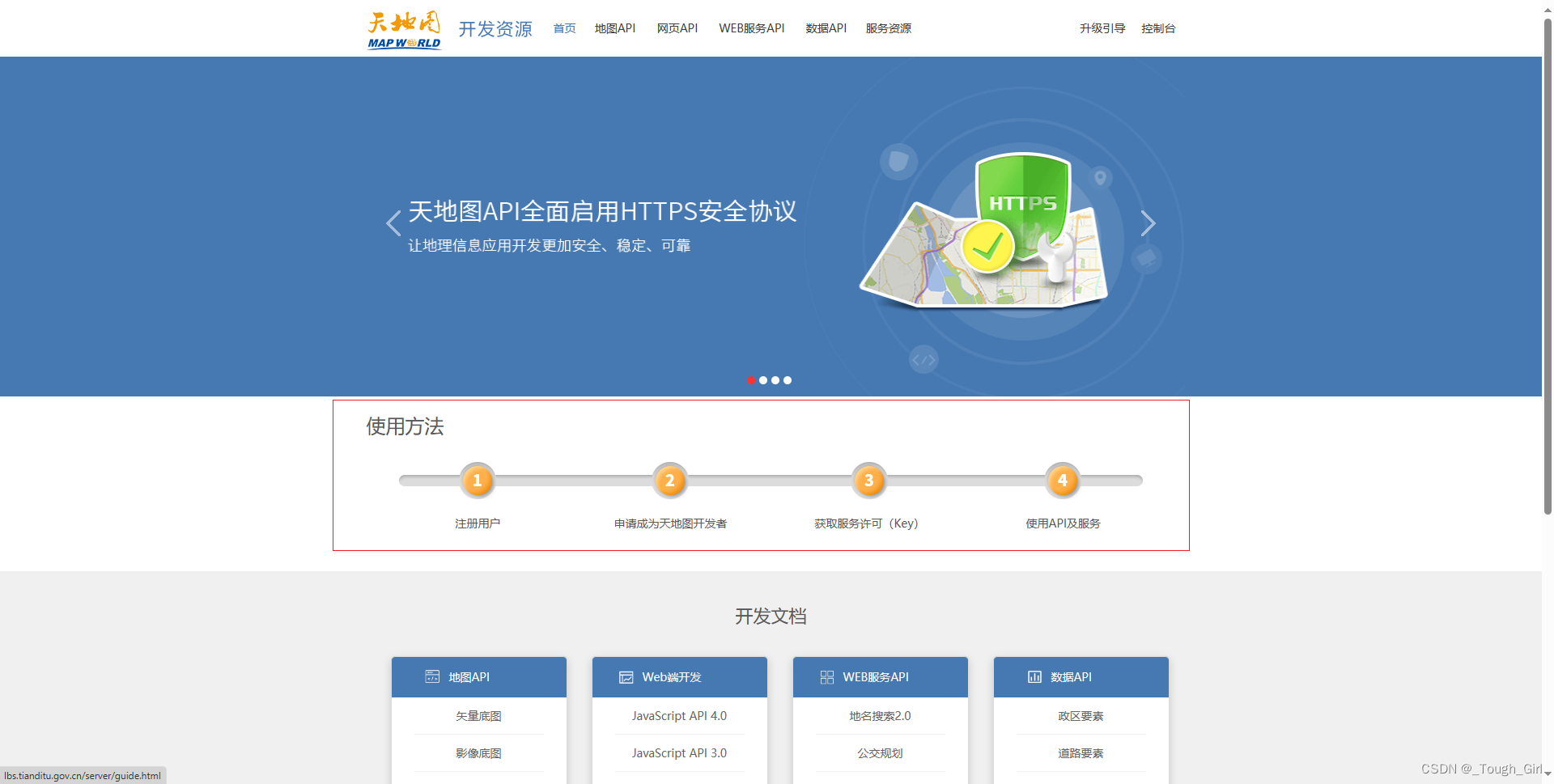The height and width of the screenshot is (784, 1554).
Task: Click the HTTPS shield map illustration
Action: 983,231
